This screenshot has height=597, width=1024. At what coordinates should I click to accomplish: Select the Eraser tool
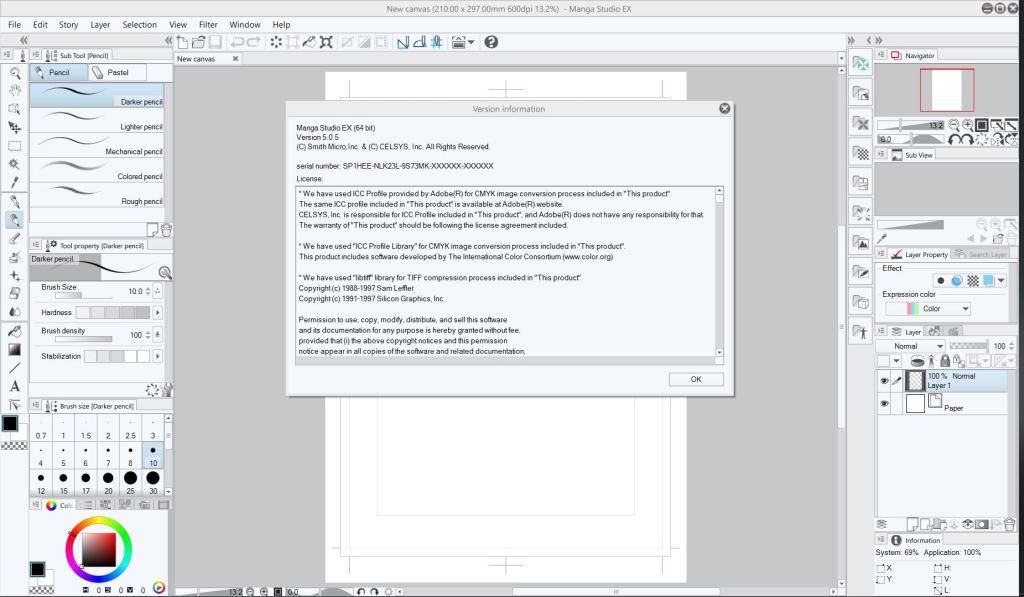tap(14, 293)
